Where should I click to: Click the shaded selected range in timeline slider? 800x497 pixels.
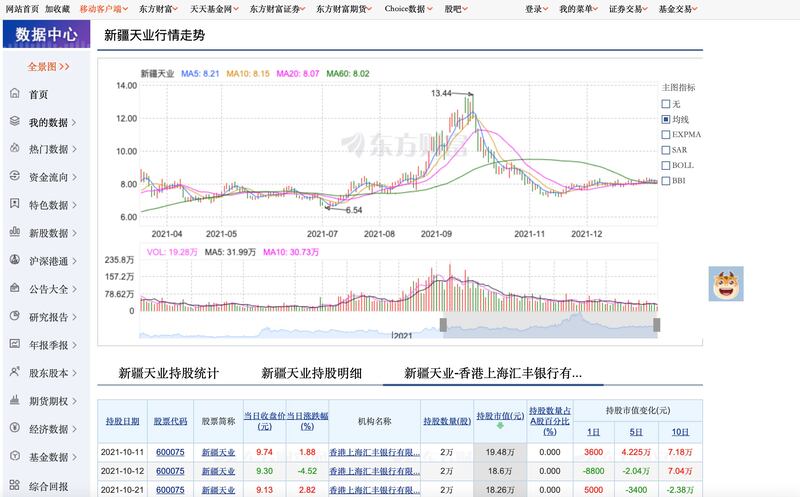pyautogui.click(x=550, y=325)
